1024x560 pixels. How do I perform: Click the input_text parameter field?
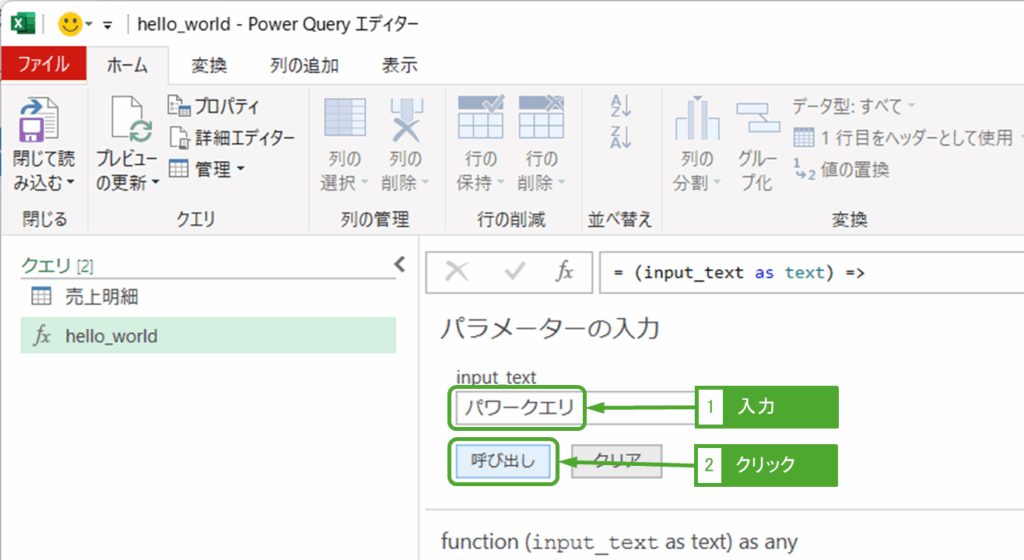pyautogui.click(x=517, y=408)
